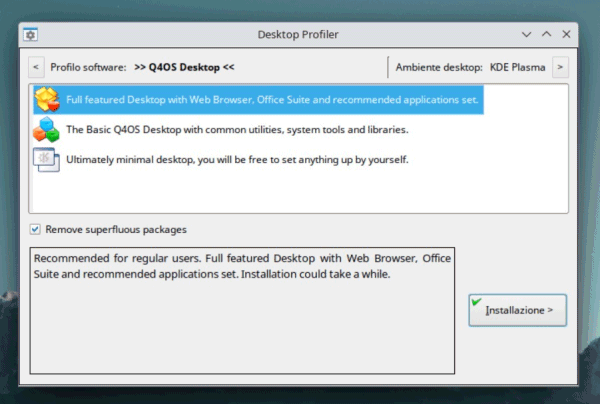Screen dimensions: 600x404
Task: Select Full featured Desktop profile row
Action: (258, 100)
